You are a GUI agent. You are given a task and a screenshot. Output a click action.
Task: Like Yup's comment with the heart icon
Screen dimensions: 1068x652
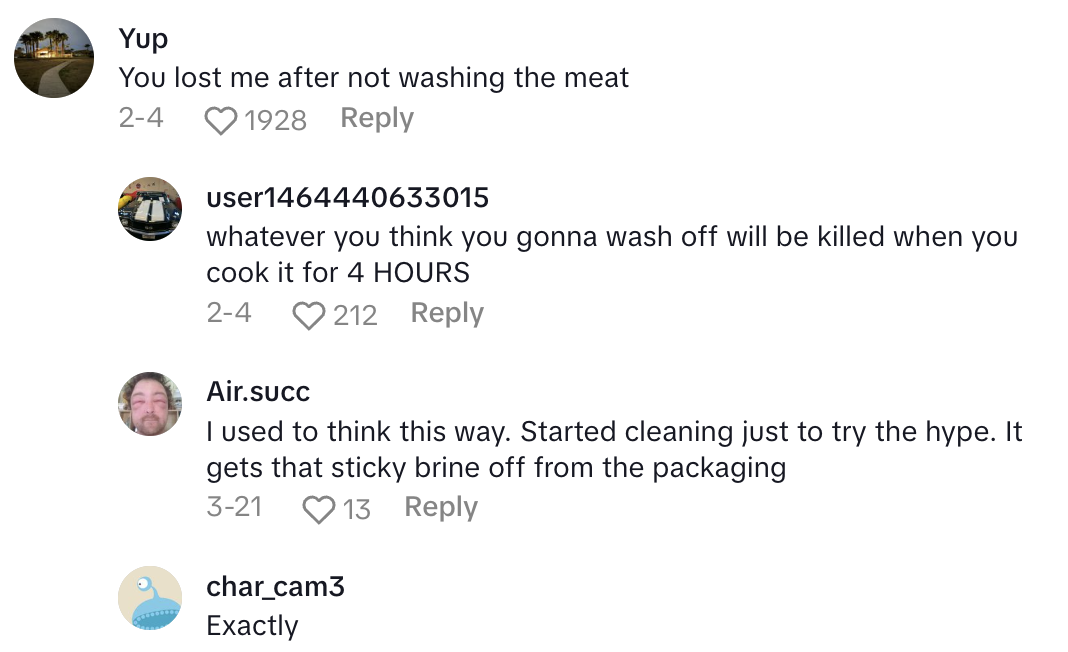(x=221, y=121)
